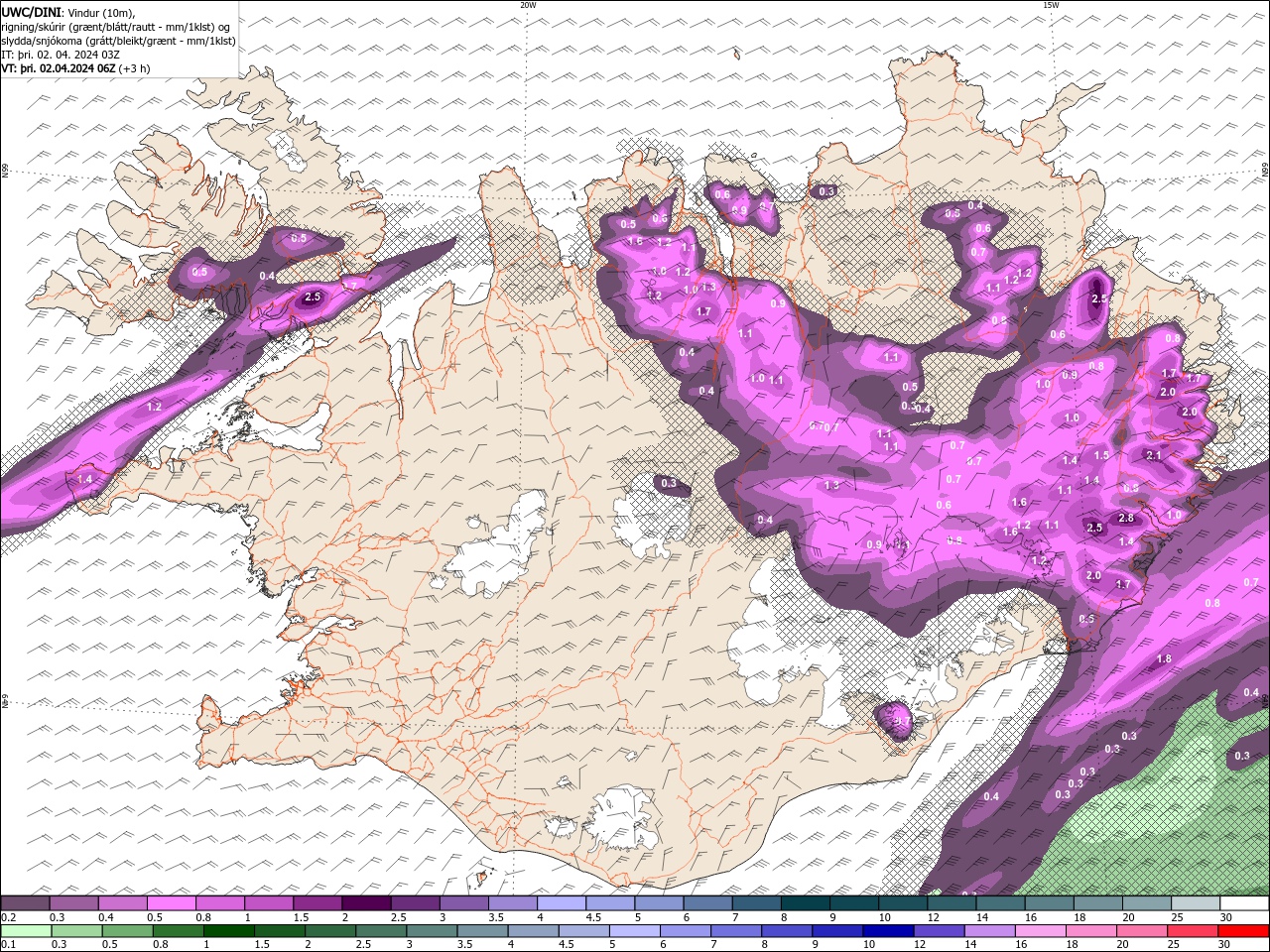Choose the light pink 16 swatch, rain scale

[1040, 931]
